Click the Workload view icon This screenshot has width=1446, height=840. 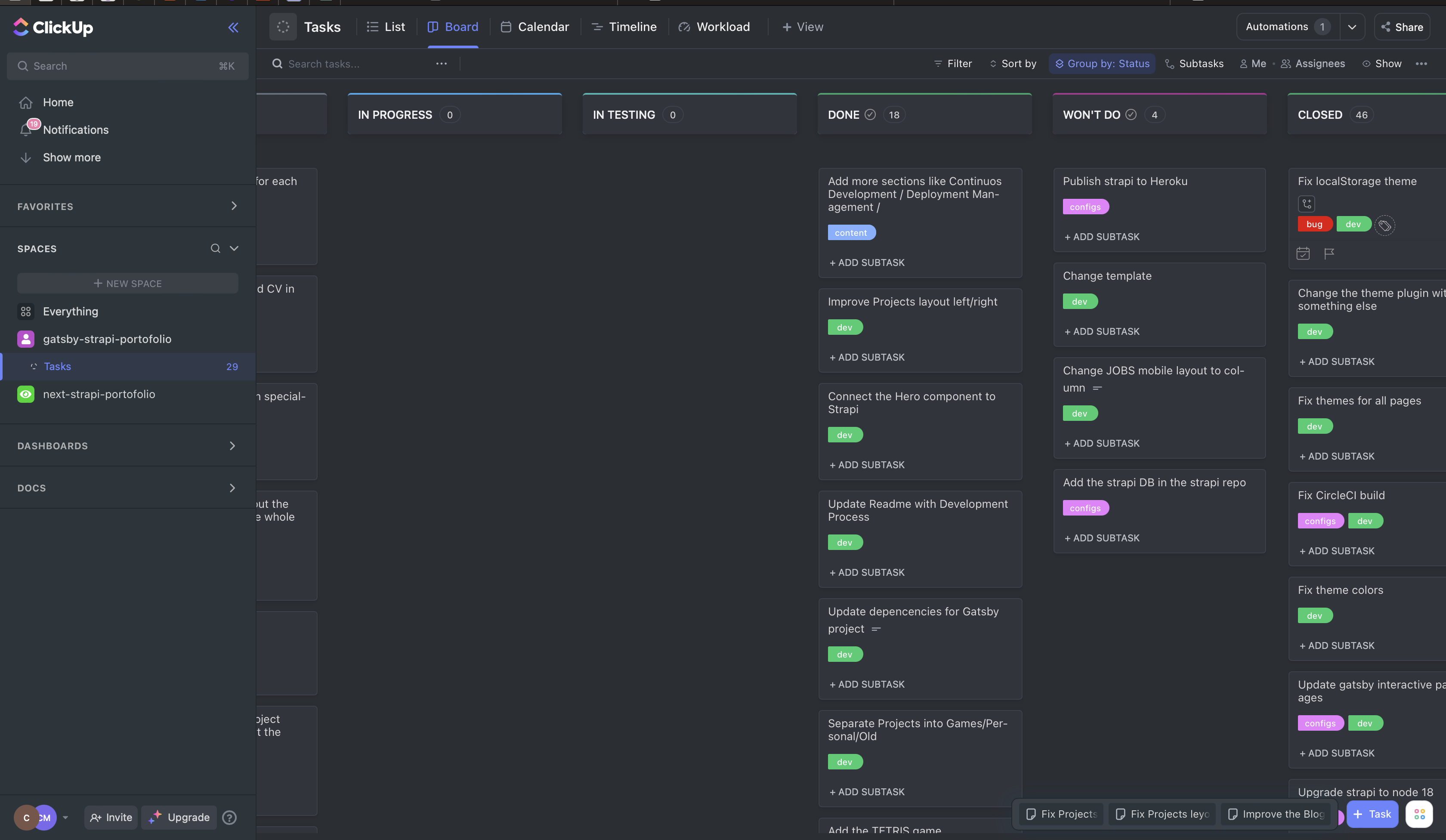pos(683,26)
